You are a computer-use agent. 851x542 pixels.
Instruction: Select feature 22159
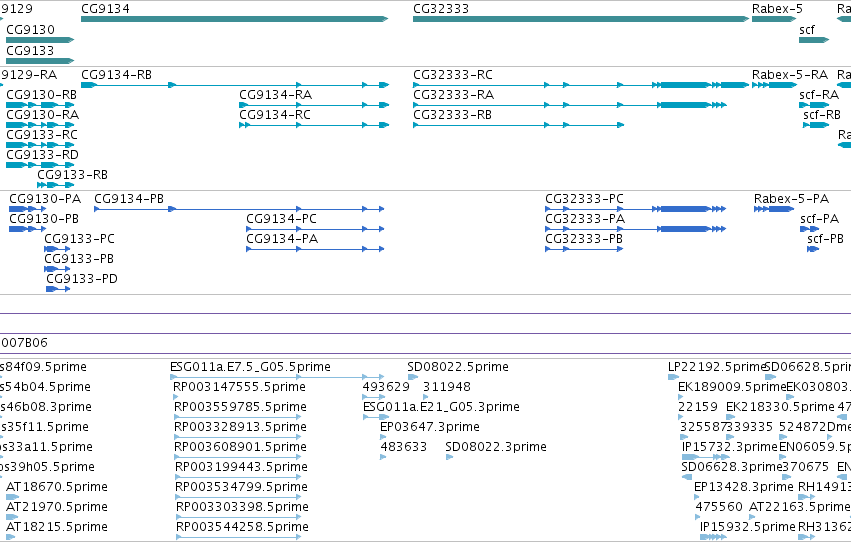tap(681, 417)
